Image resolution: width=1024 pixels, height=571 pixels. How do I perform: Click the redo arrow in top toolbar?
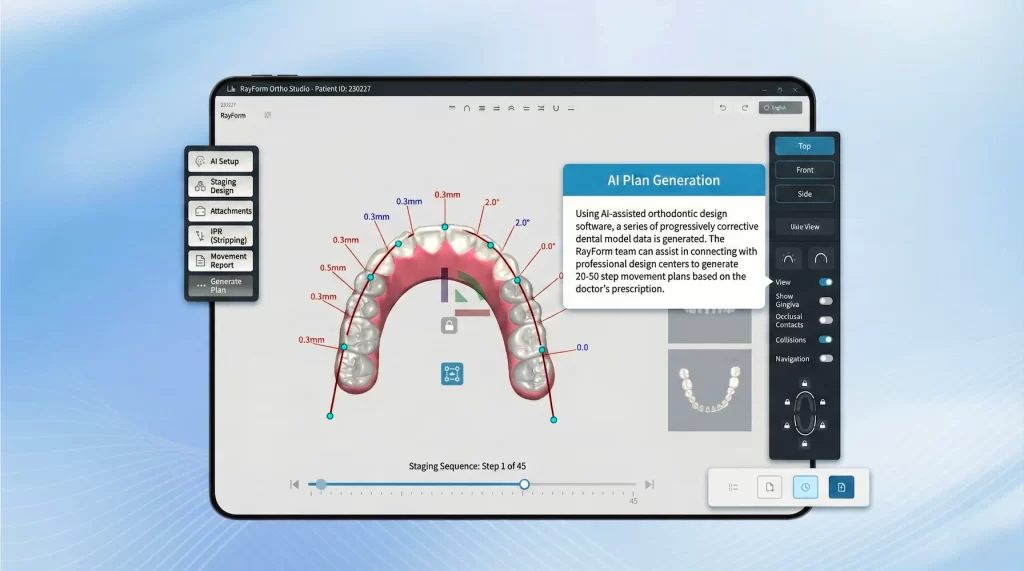pyautogui.click(x=744, y=107)
